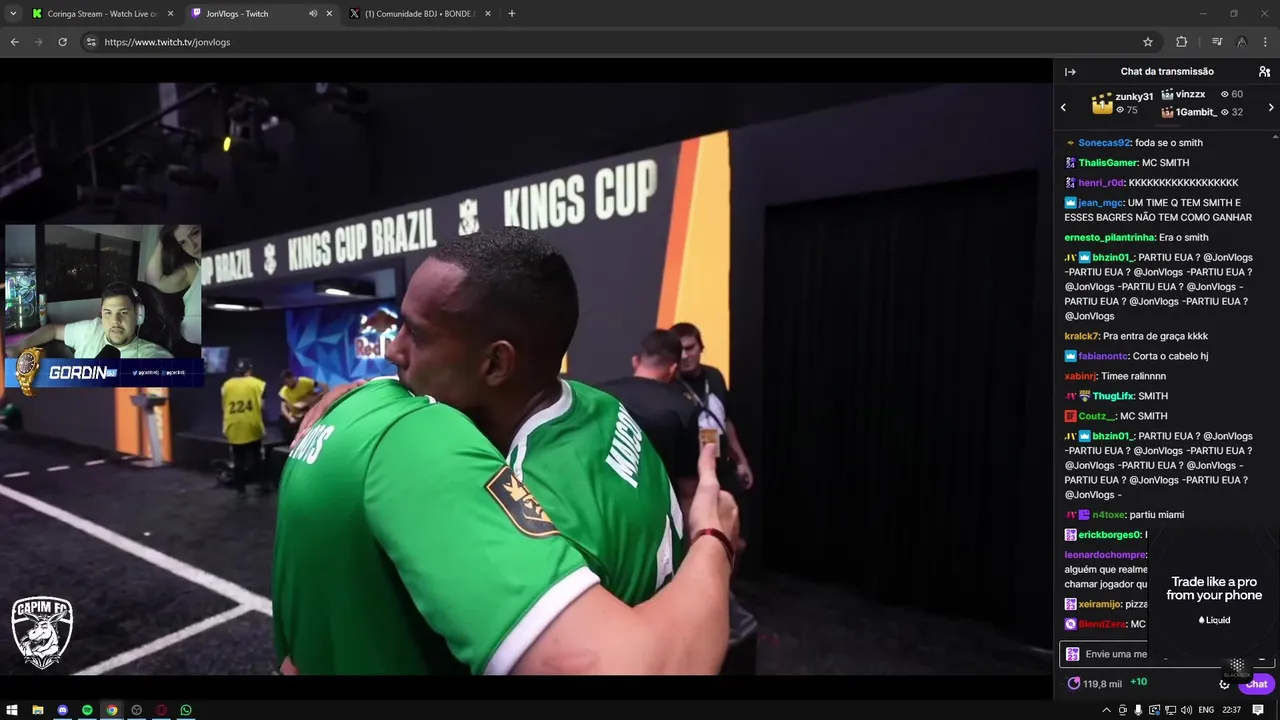Close the JonVlogs Twitch tab
Screen dimensions: 1280x720
coord(329,14)
